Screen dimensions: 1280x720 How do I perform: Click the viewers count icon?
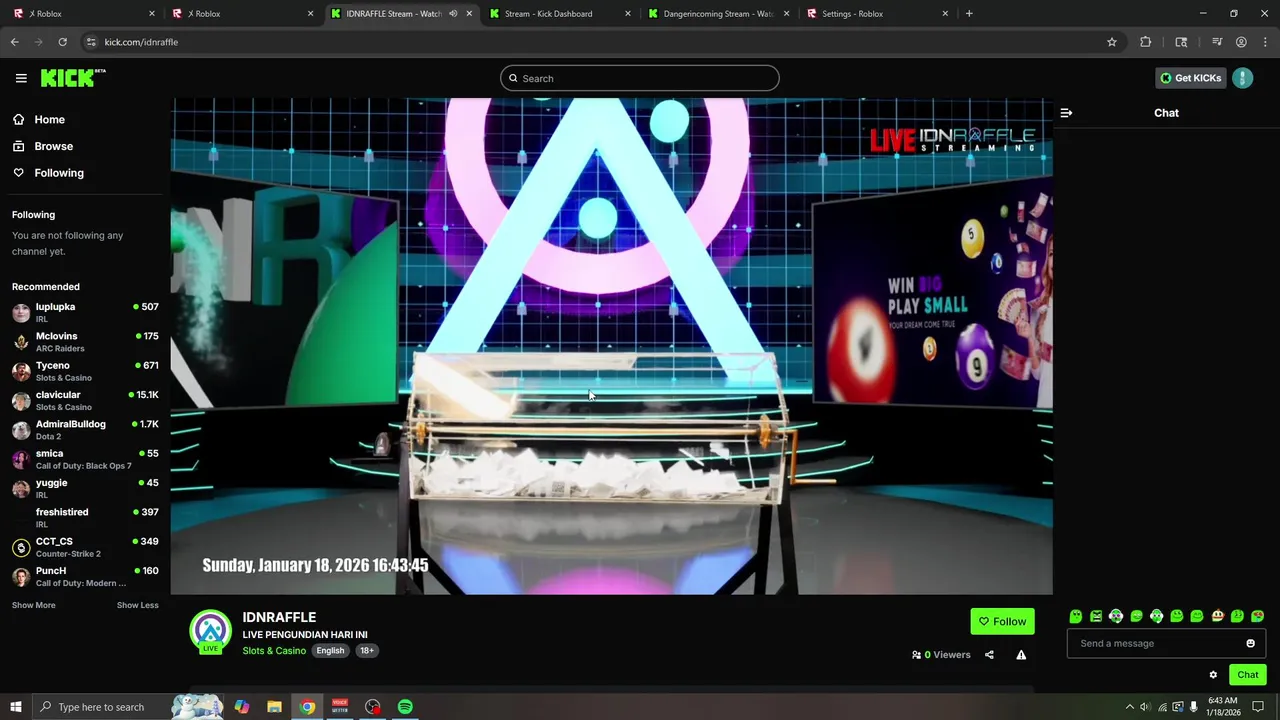[916, 655]
